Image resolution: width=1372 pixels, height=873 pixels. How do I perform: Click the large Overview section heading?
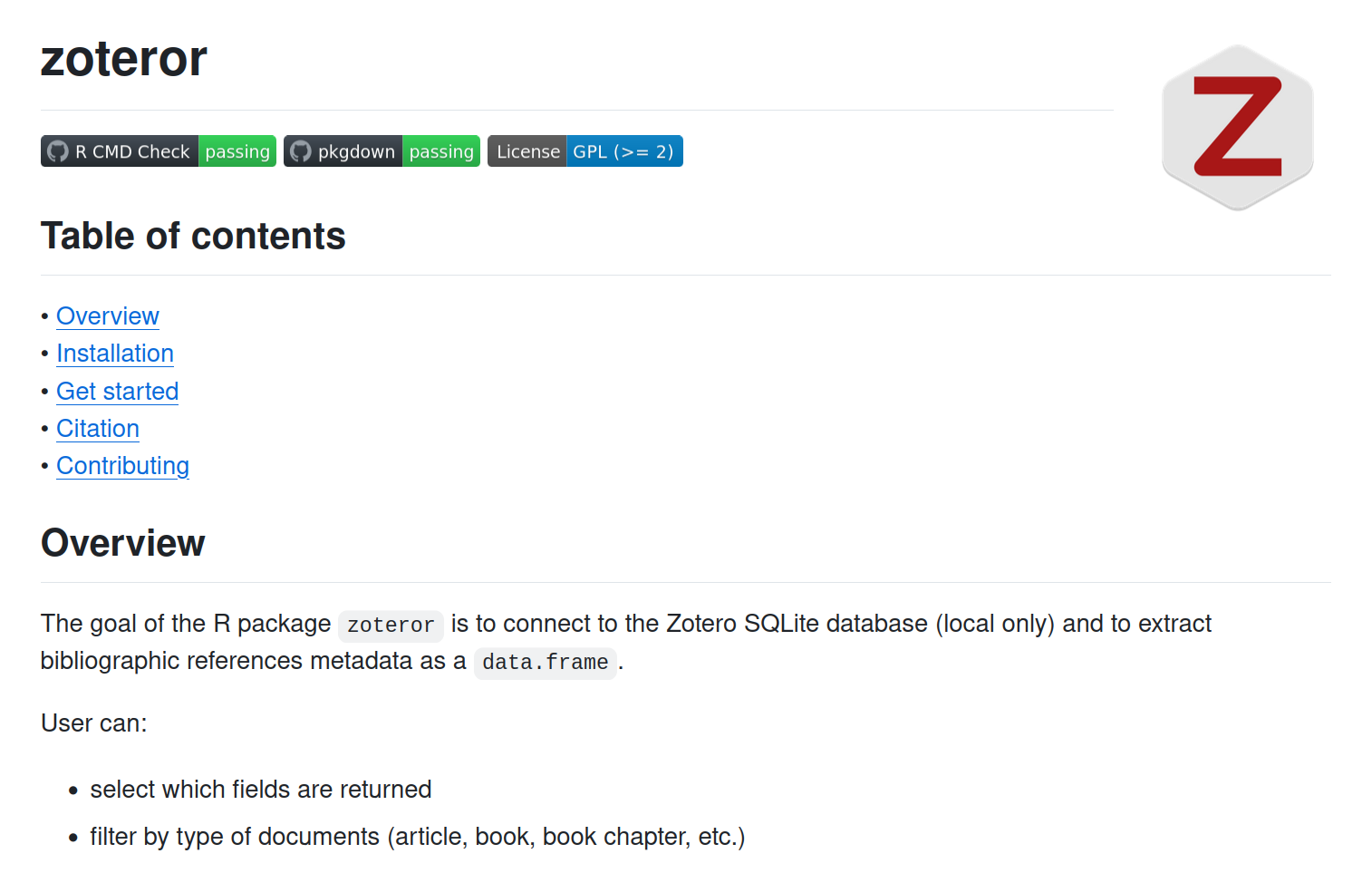point(123,543)
